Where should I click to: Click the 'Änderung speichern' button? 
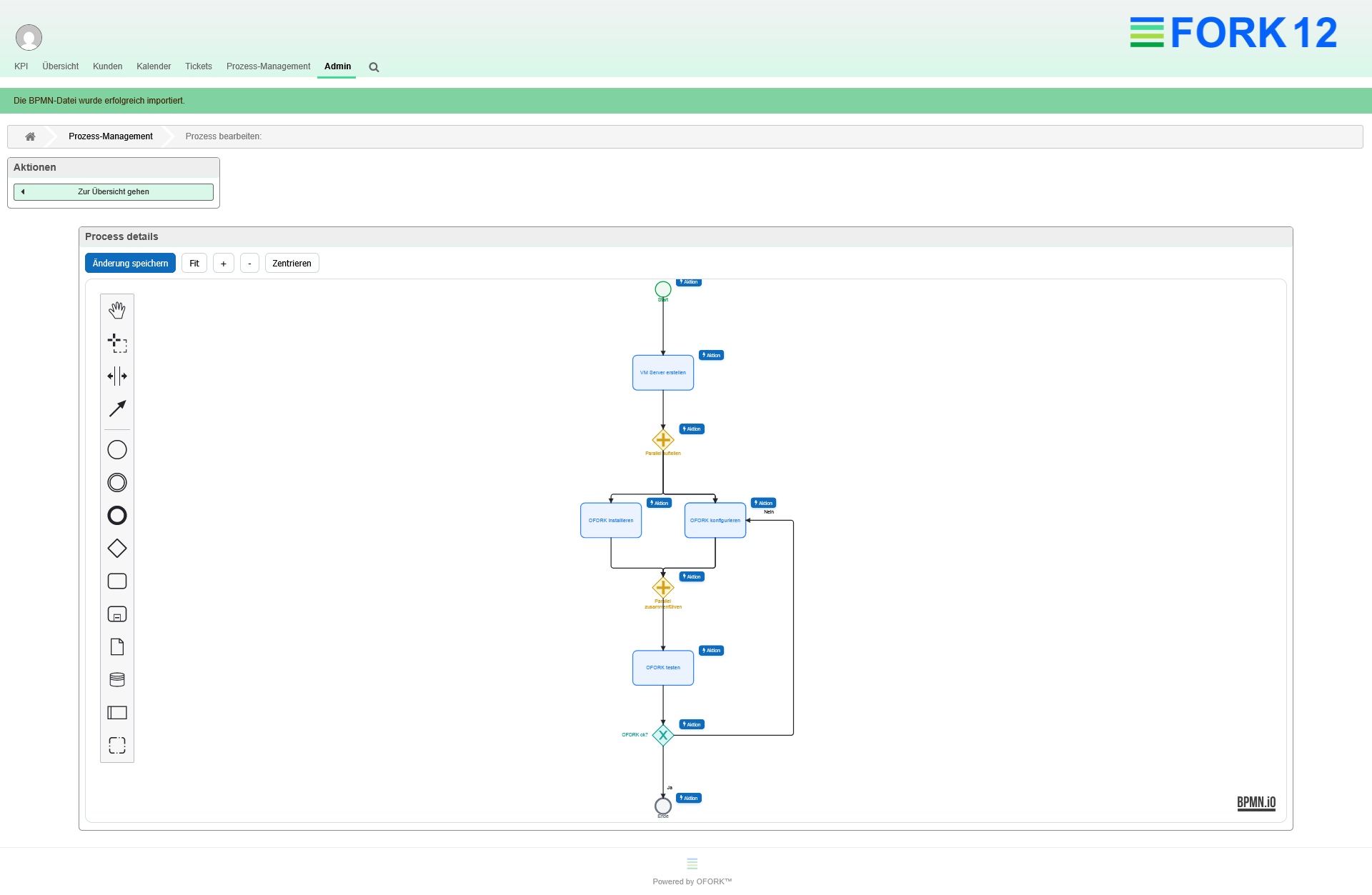(x=129, y=263)
